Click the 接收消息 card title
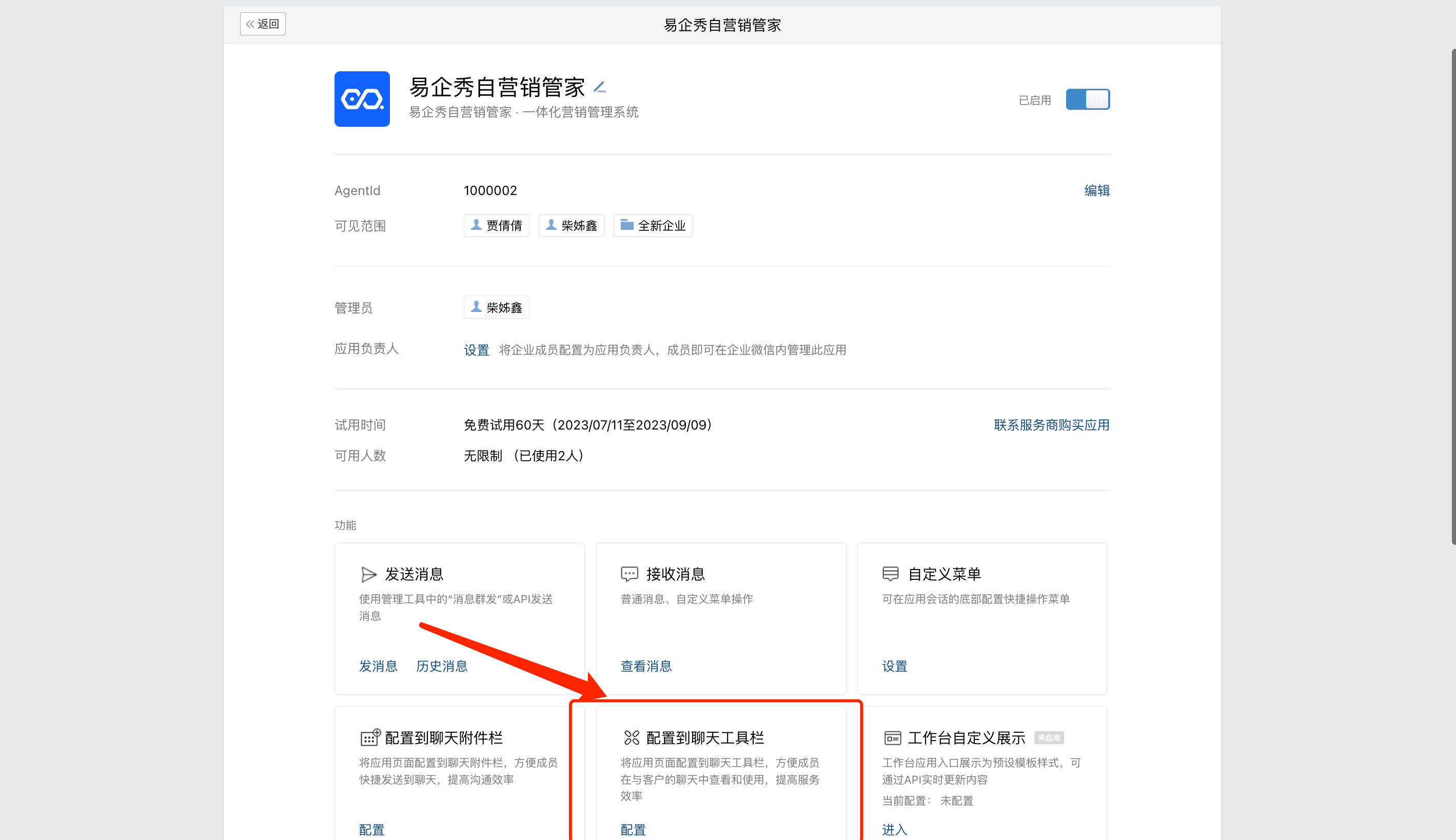Screen dimensions: 1456x840 [x=675, y=575]
